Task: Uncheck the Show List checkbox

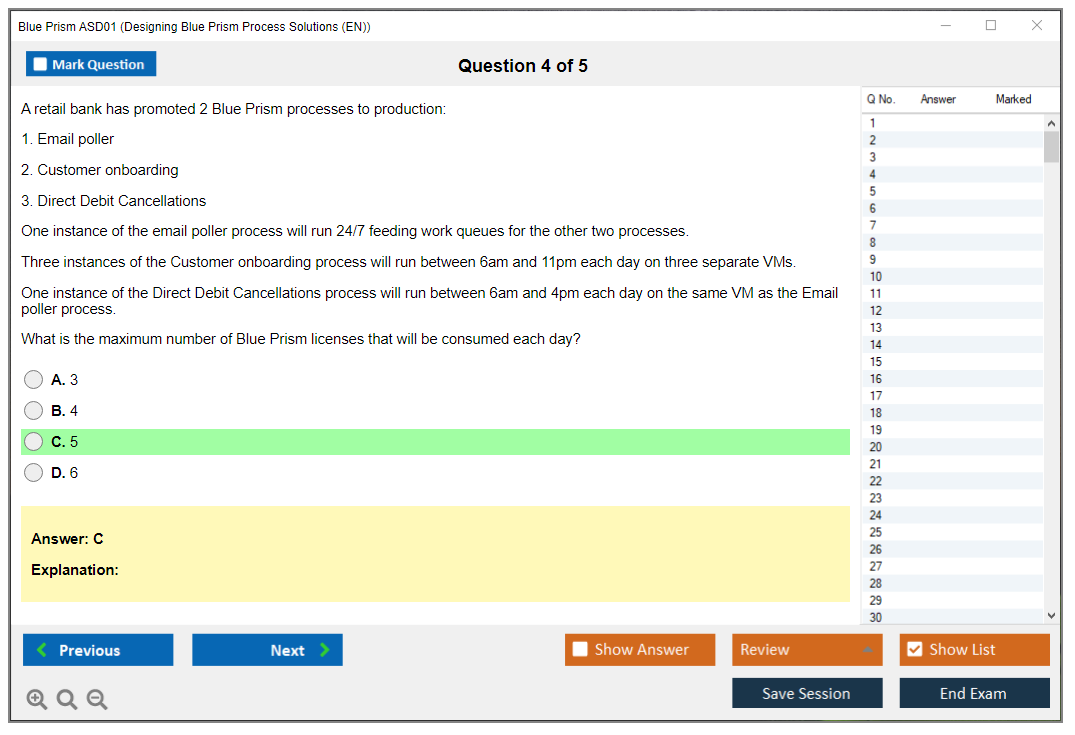Action: [x=914, y=650]
